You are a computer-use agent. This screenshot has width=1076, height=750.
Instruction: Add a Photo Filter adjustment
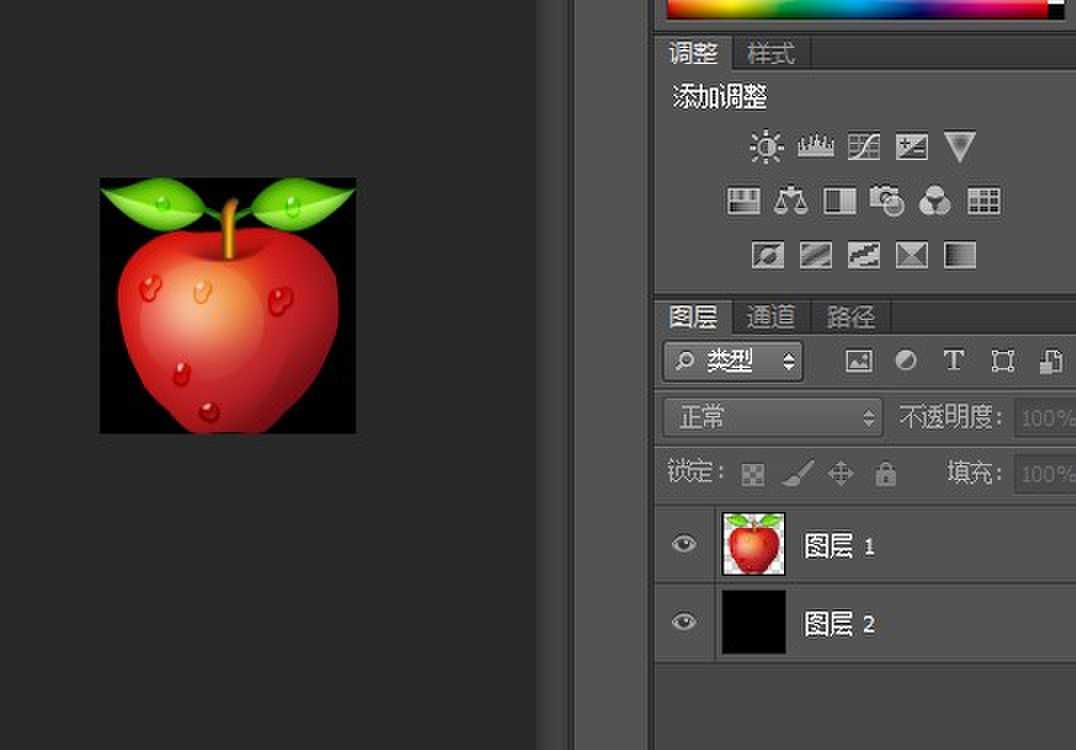coord(887,200)
